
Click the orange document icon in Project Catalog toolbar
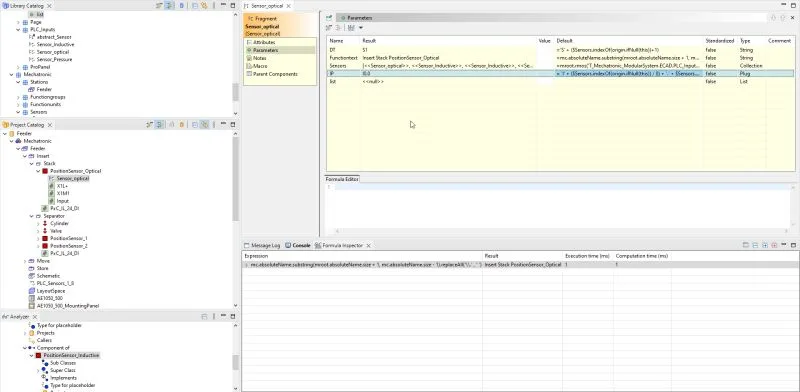[x=182, y=125]
